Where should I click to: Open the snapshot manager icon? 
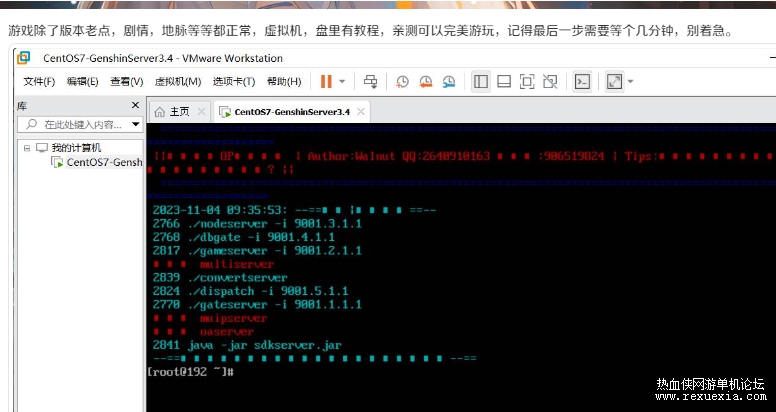coord(448,81)
